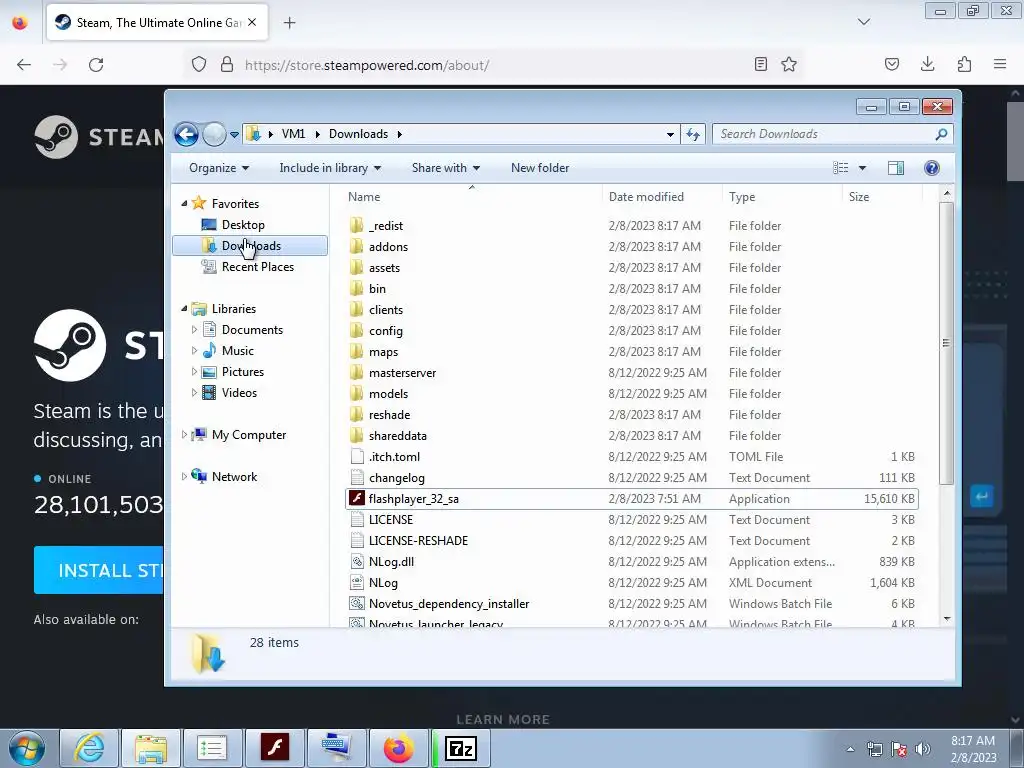1024x768 pixels.
Task: Select the Music library icon
Action: click(x=209, y=351)
